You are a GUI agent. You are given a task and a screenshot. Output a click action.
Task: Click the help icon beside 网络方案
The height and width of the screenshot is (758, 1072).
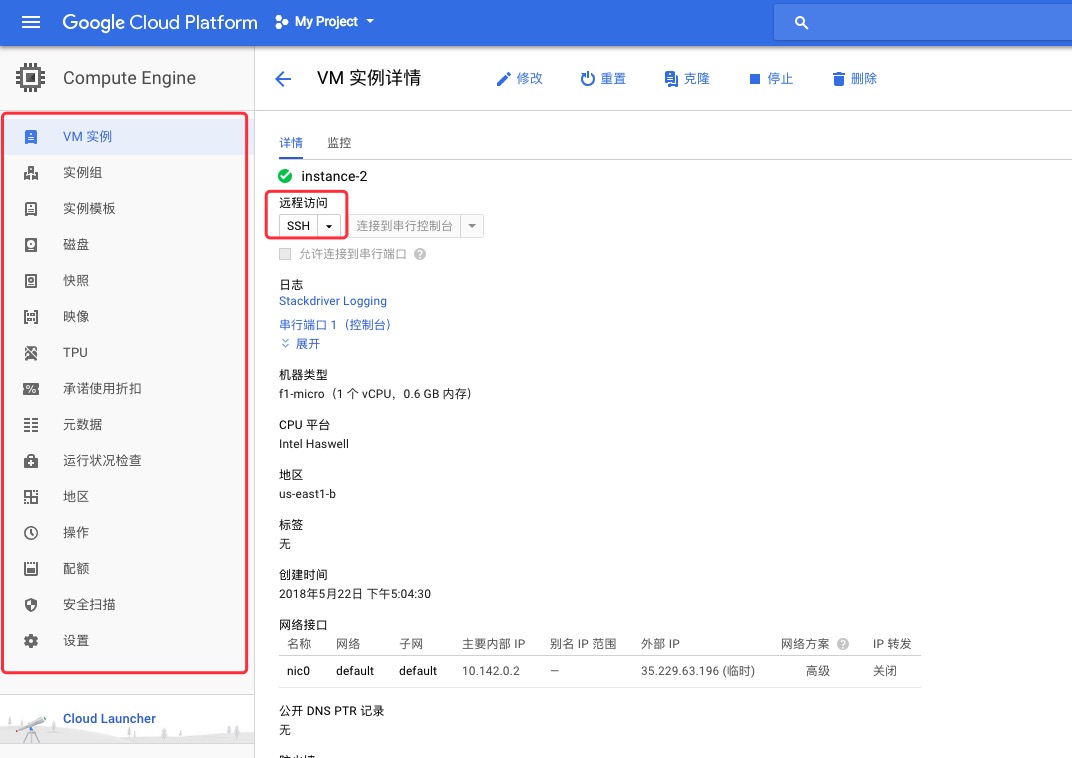(843, 644)
